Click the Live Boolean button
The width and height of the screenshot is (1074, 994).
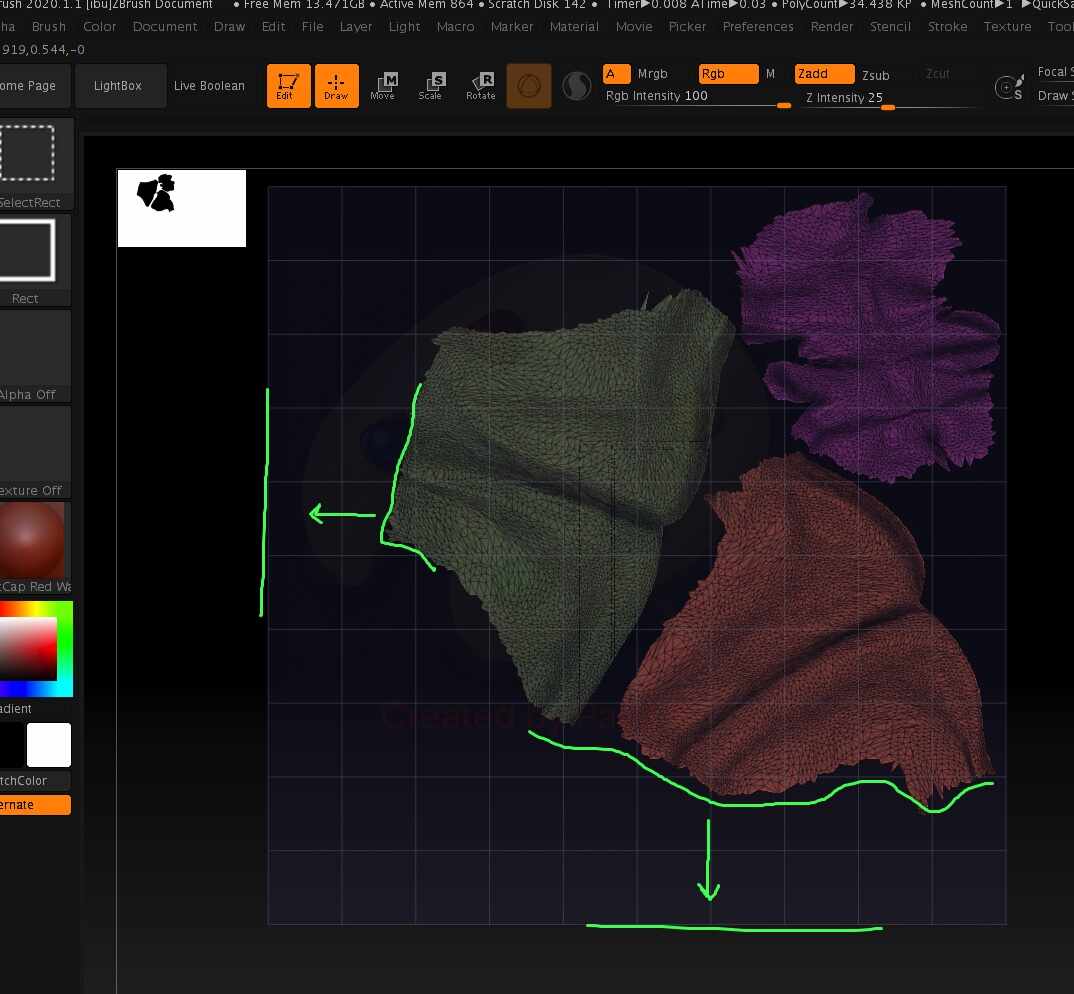click(x=209, y=86)
